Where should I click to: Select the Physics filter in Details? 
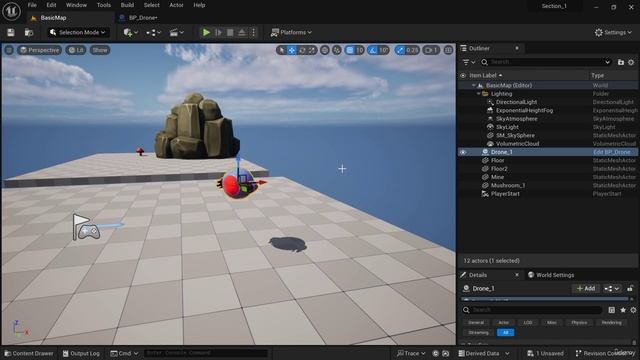[579, 323]
